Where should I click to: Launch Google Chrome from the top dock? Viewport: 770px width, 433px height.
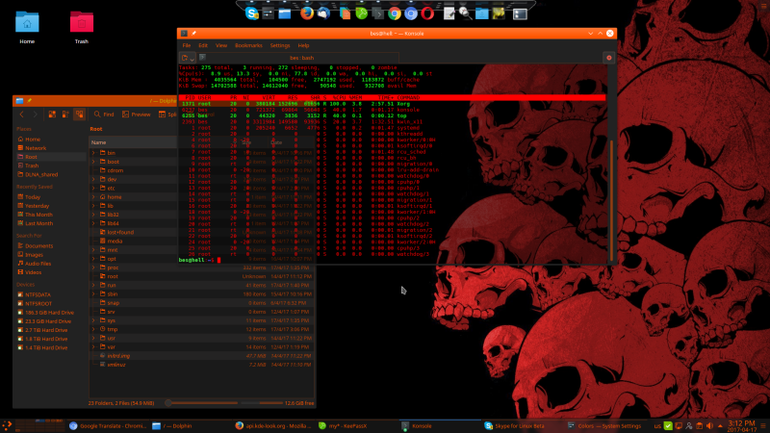[394, 14]
